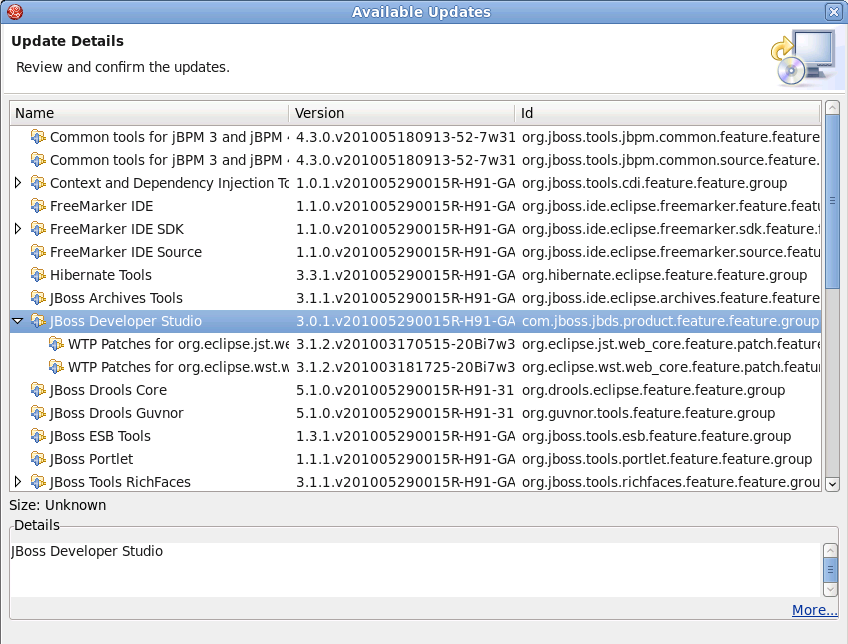The image size is (848, 644).
Task: Click the icon beside JBoss Drools Core
Action: [x=38, y=389]
